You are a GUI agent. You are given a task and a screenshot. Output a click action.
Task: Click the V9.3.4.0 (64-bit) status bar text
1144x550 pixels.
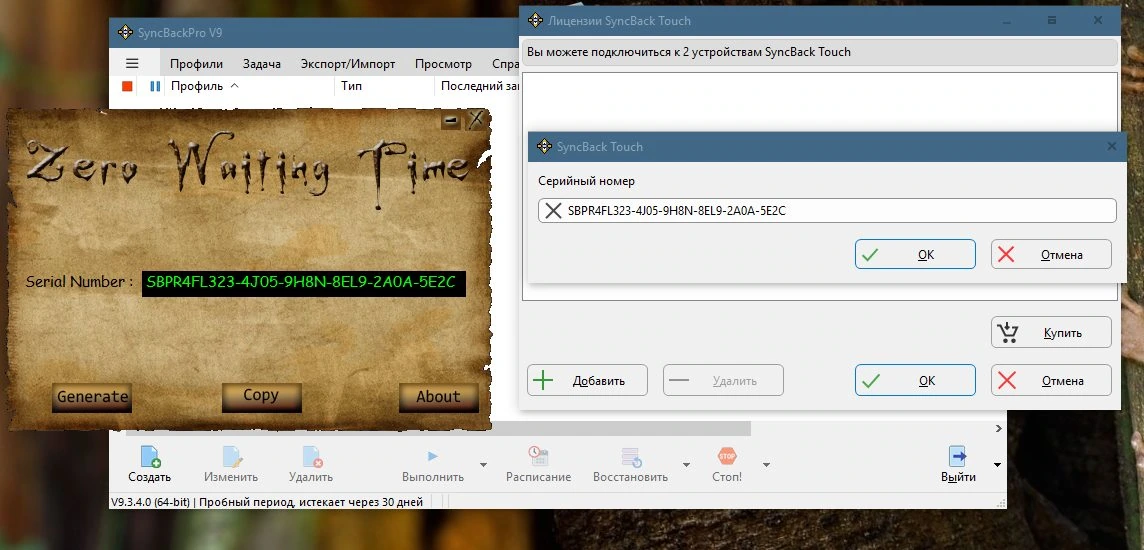tap(151, 502)
